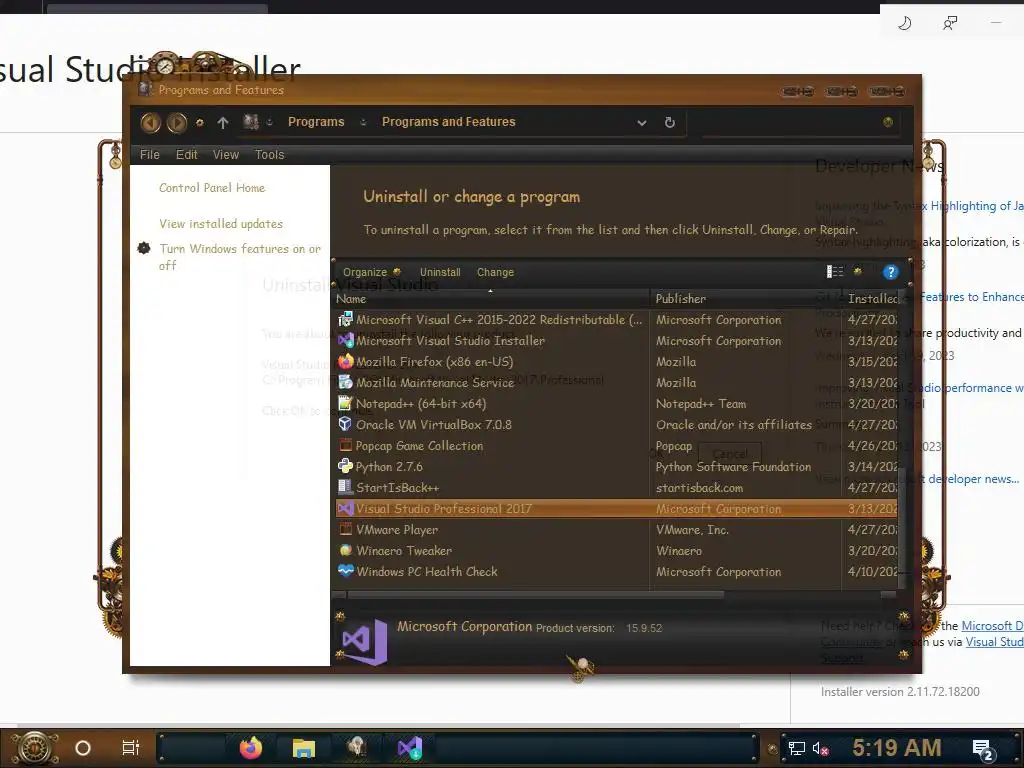
Task: Open the view options dropdown arrow
Action: [857, 272]
